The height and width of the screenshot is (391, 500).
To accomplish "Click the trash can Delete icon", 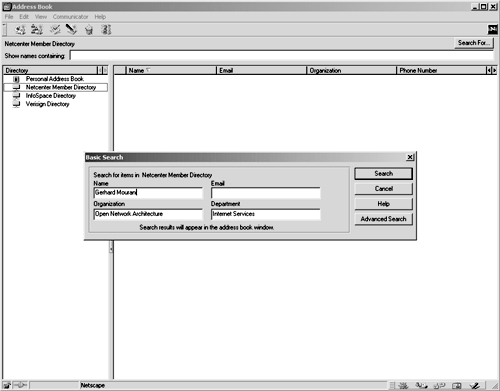I will point(89,30).
